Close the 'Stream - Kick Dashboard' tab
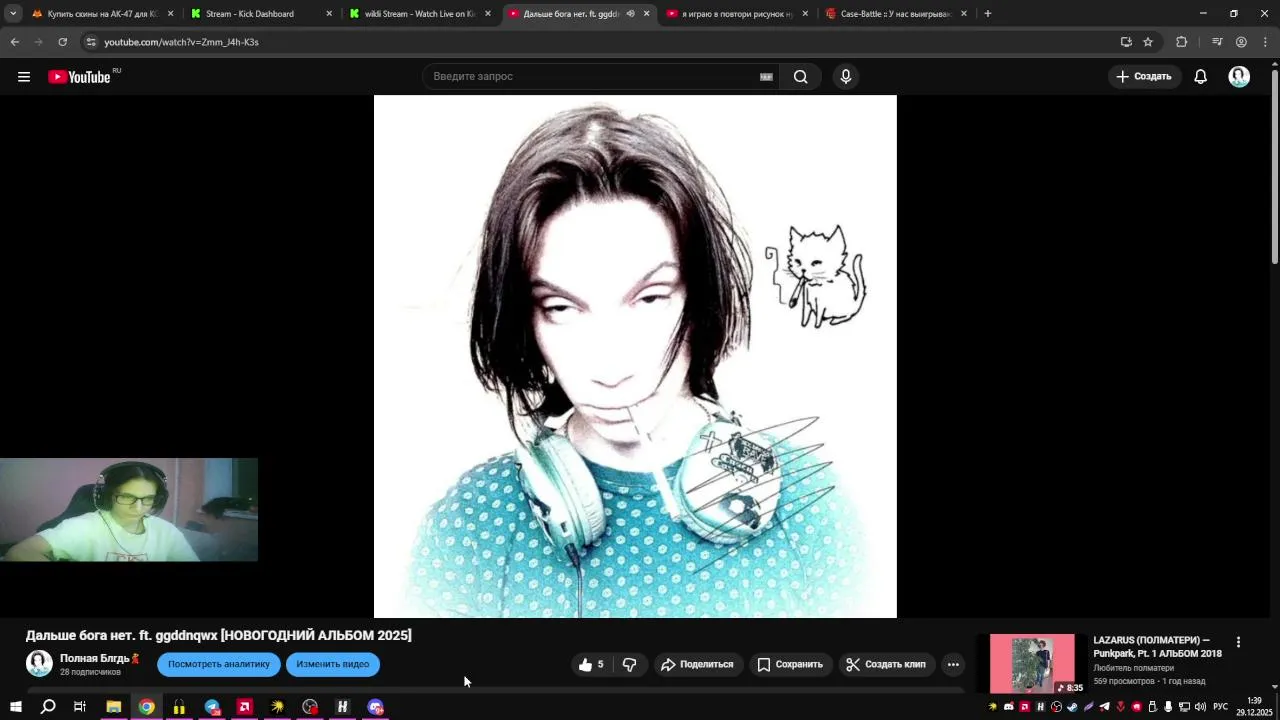This screenshot has width=1280, height=720. point(329,14)
